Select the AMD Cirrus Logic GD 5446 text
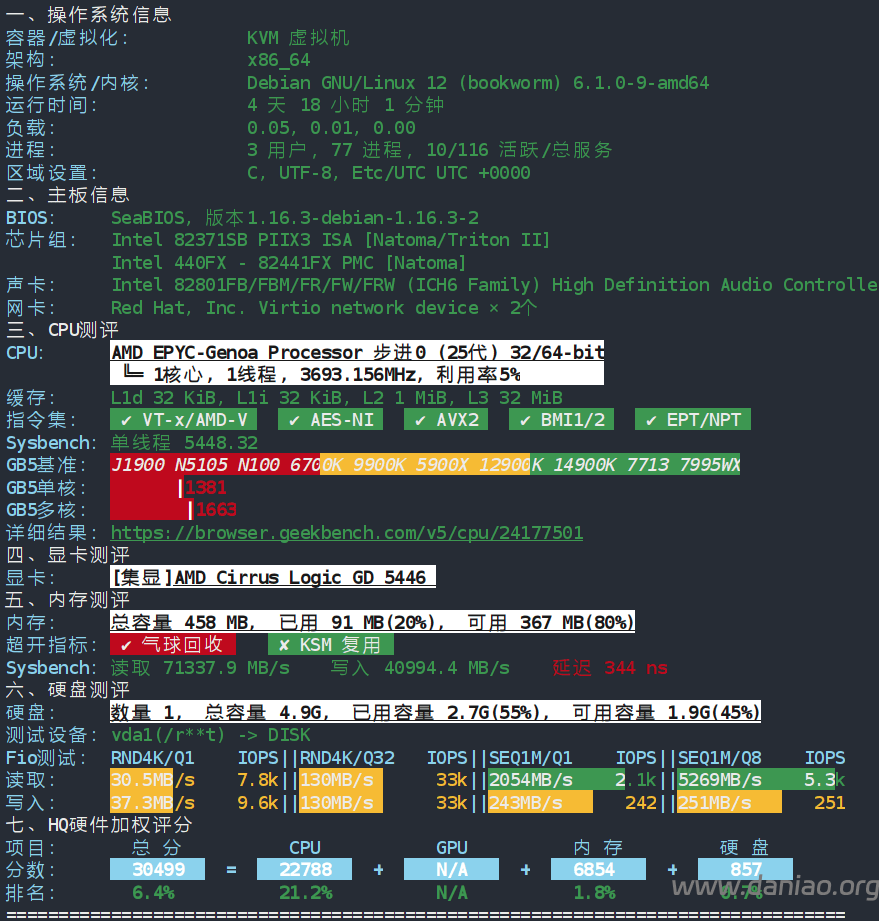The height and width of the screenshot is (921, 879). coord(272,578)
